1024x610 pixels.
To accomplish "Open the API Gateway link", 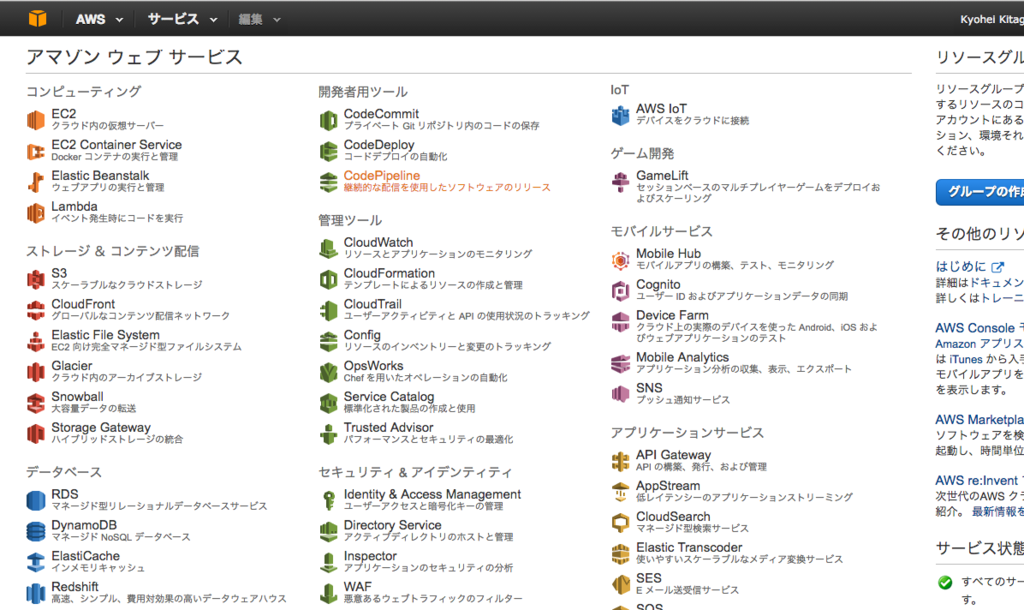I will (673, 455).
